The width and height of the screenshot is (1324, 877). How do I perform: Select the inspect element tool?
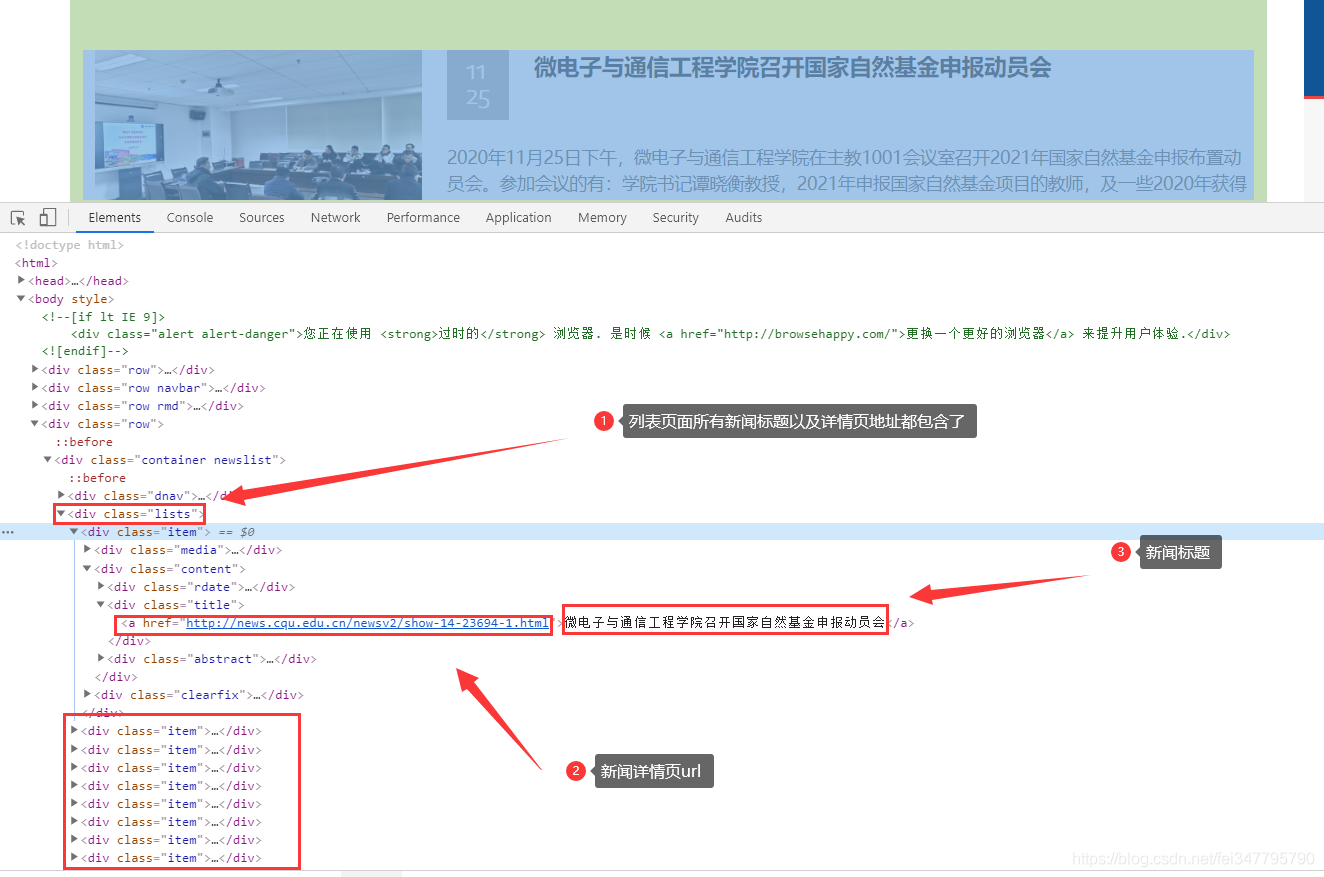click(x=17, y=217)
